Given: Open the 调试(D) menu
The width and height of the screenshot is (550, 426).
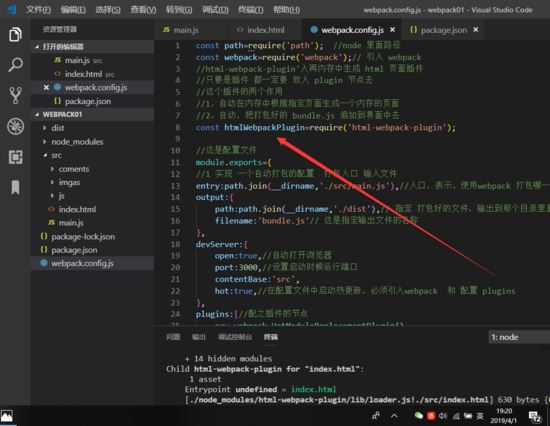Looking at the screenshot, I should point(215,9).
